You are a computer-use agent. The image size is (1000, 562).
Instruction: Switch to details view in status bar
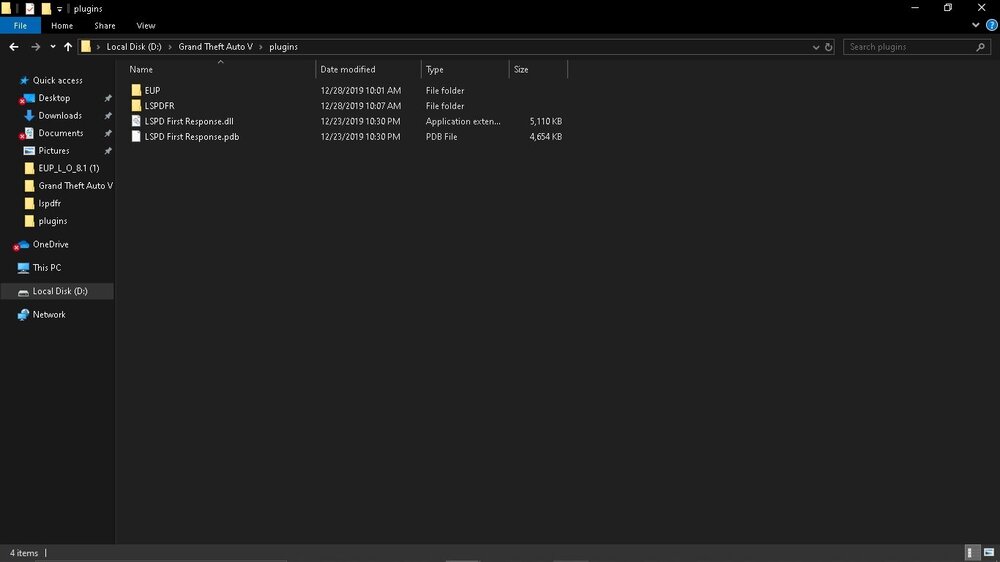[972, 552]
